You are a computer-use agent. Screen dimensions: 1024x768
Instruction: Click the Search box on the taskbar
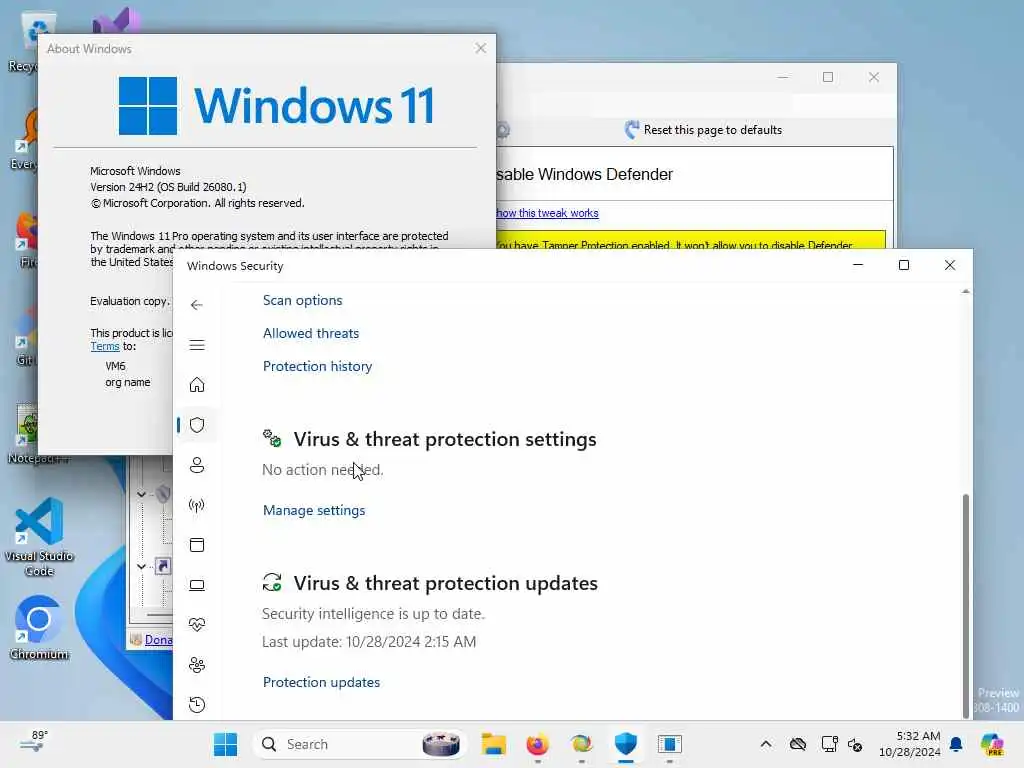359,744
